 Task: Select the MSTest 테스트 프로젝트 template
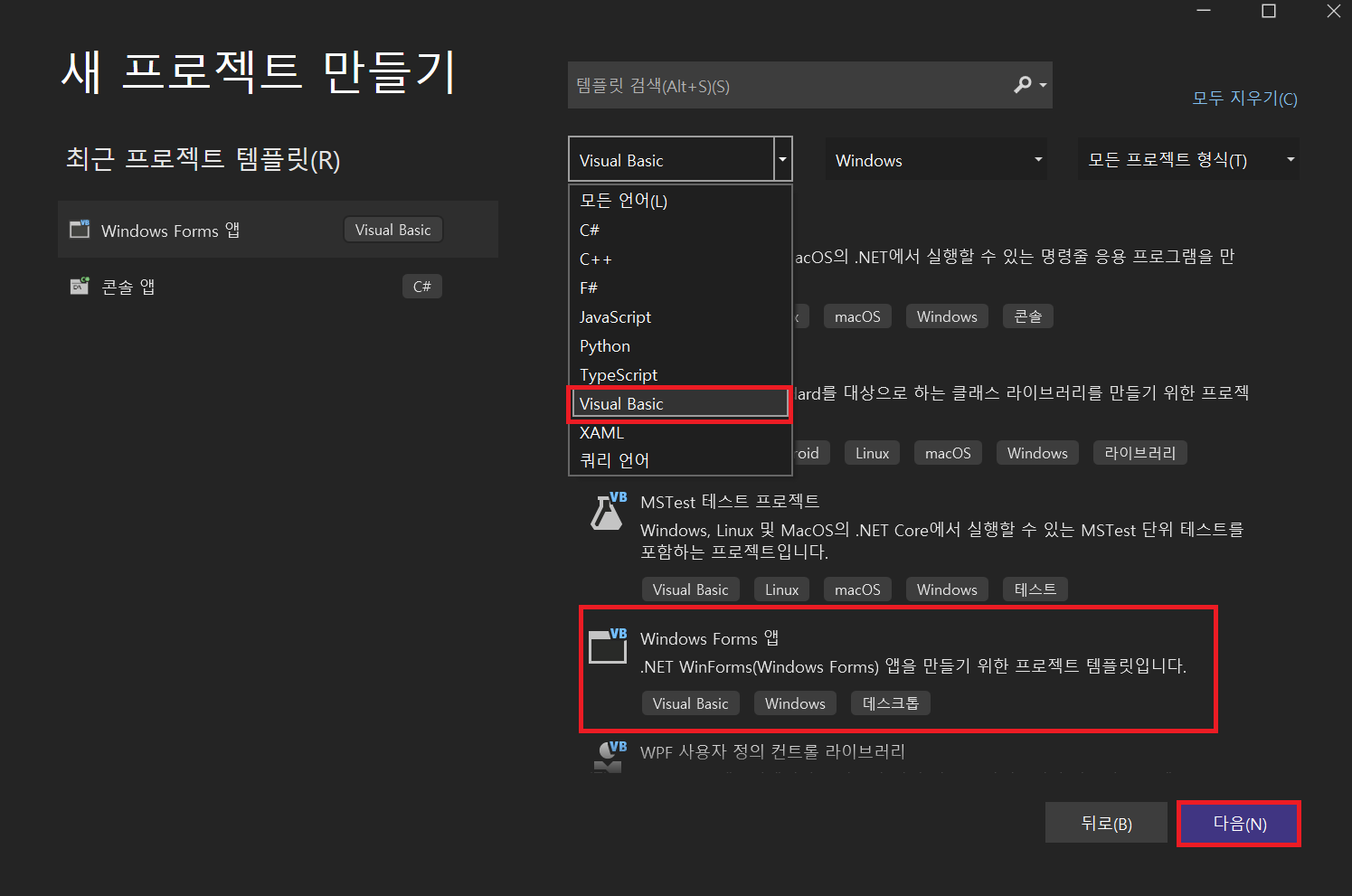click(729, 501)
